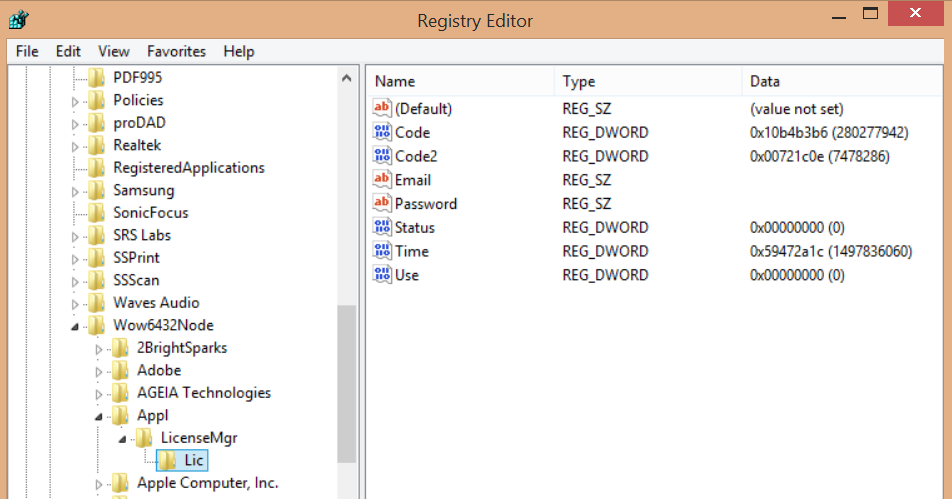Click data 0x10b4b3b6 (280277942)
The height and width of the screenshot is (499, 952).
click(829, 132)
